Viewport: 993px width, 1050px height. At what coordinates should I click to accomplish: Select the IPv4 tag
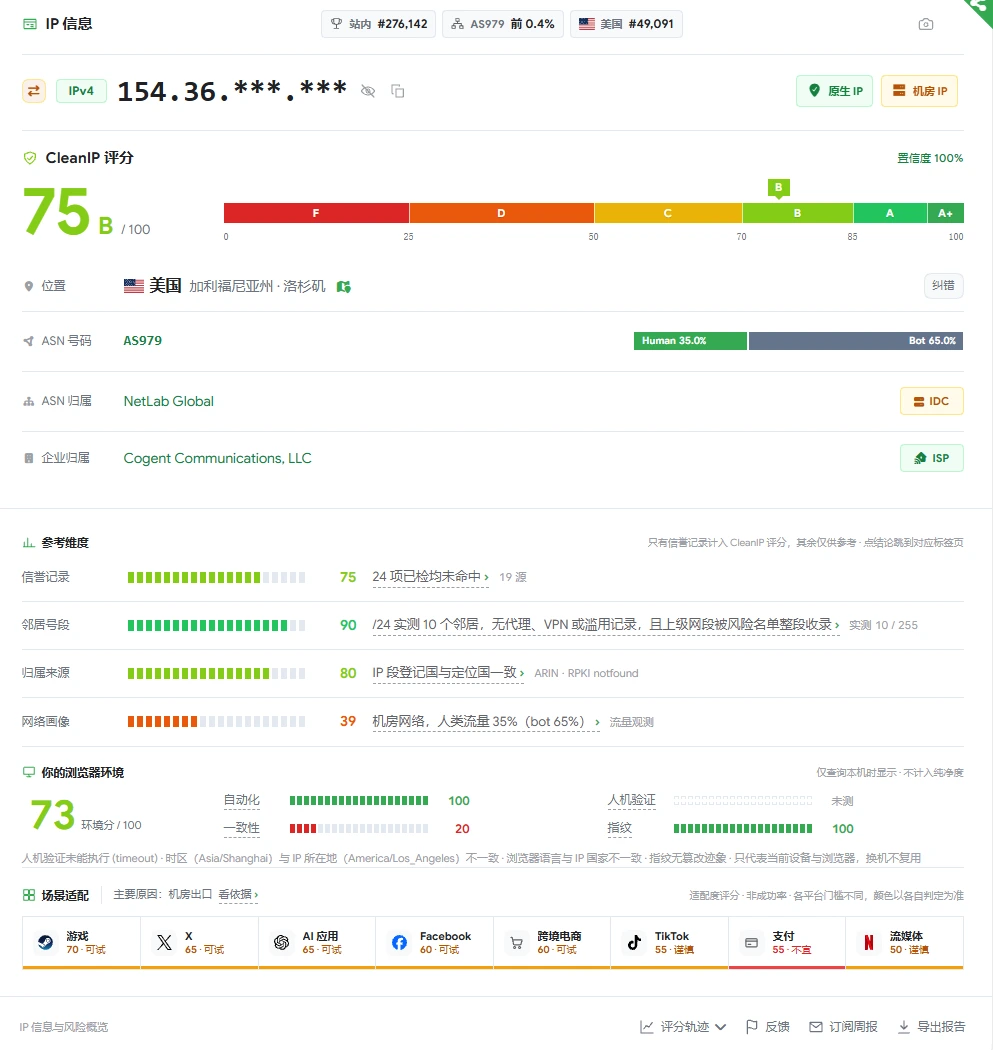[81, 90]
